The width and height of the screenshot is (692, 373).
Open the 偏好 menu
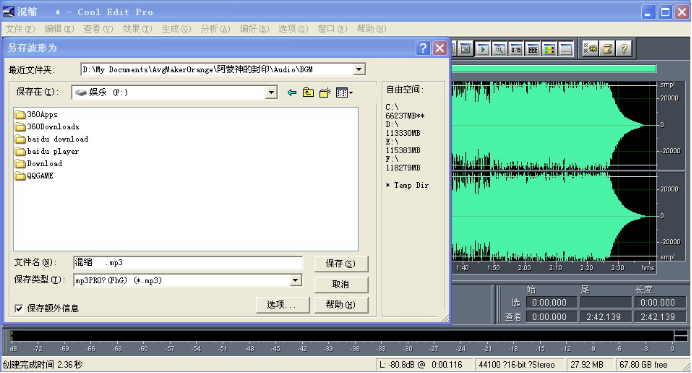click(254, 29)
